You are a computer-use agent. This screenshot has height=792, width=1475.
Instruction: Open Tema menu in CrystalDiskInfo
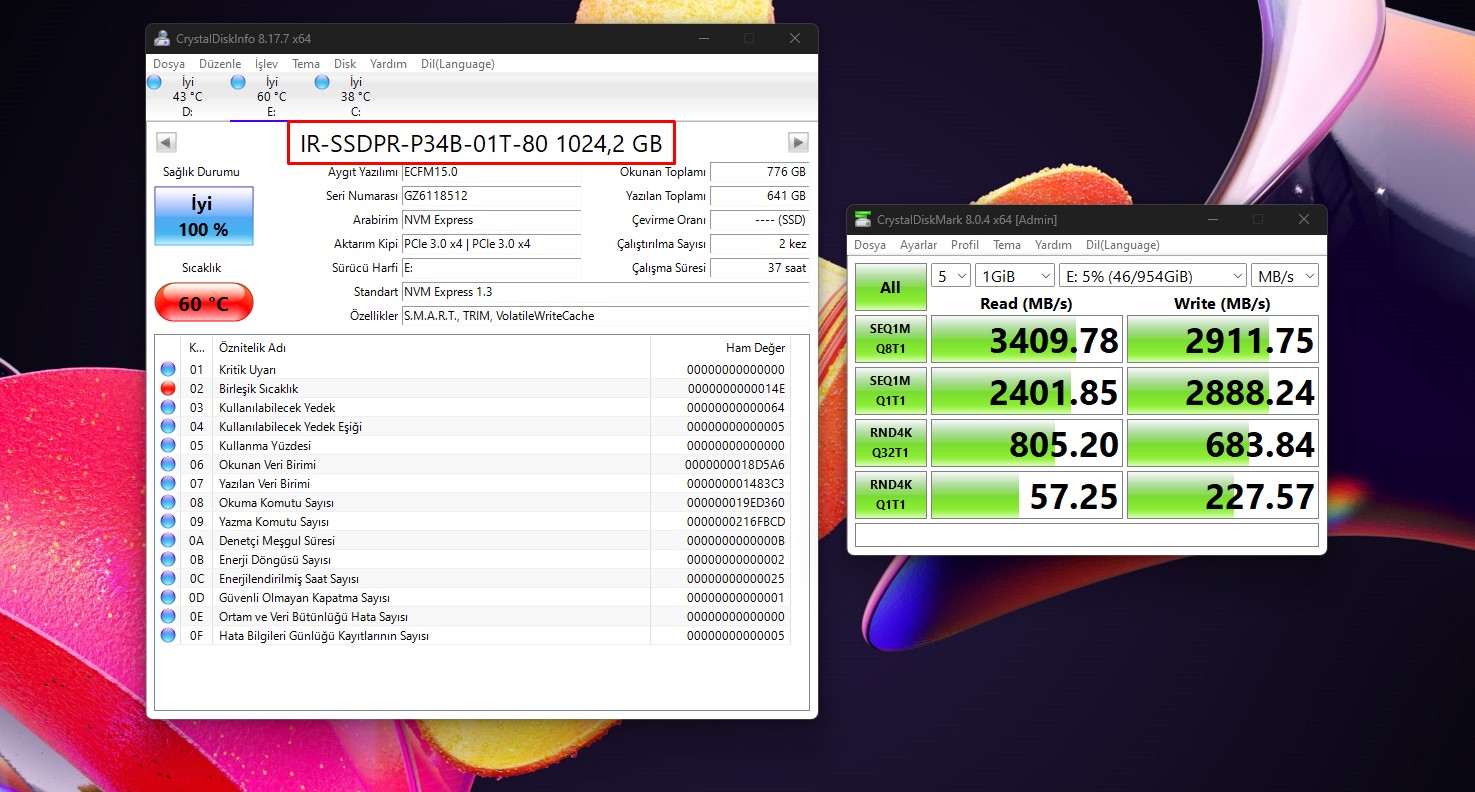[x=306, y=64]
